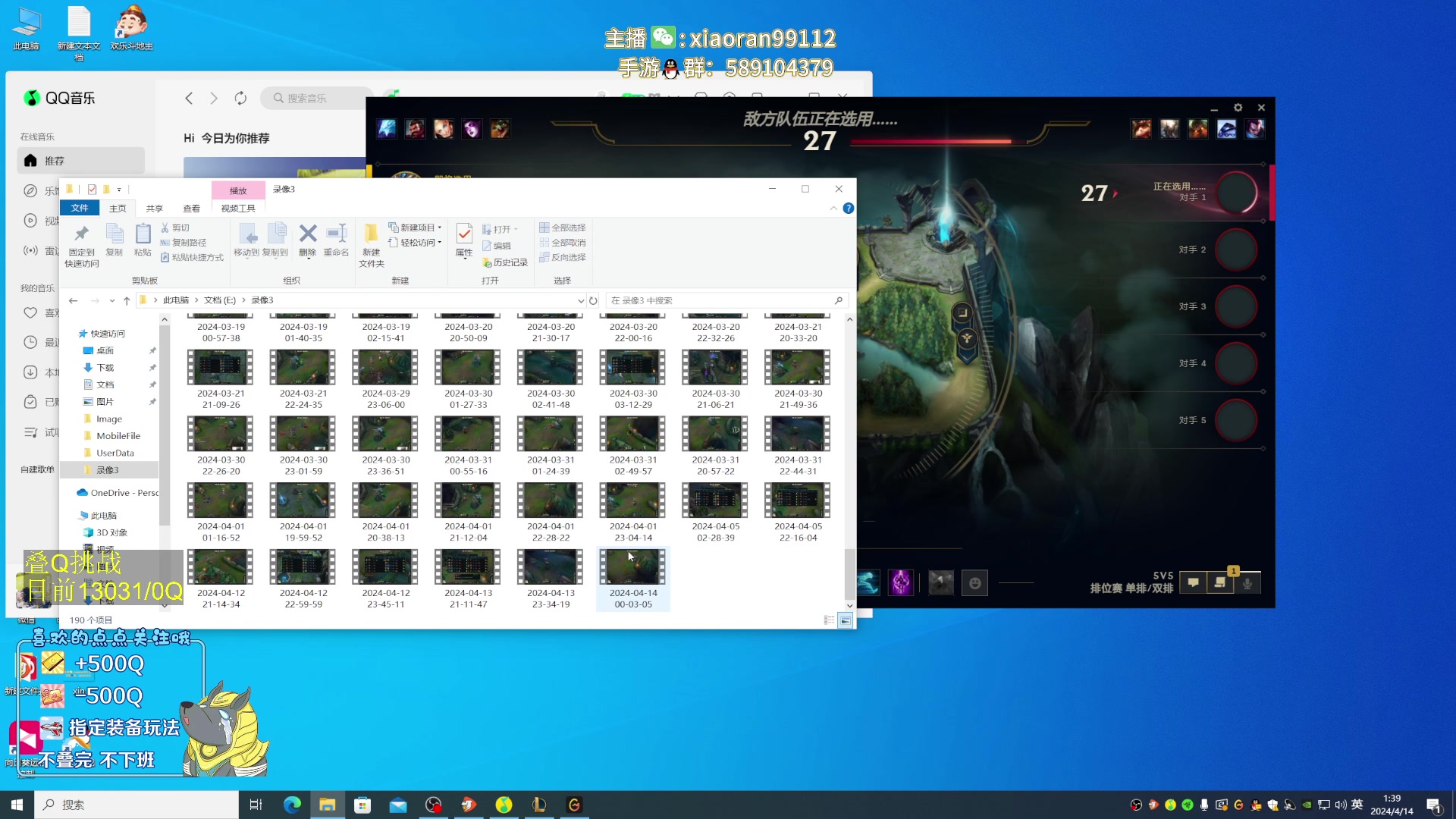
Task: Open 此电脑 desktop icon
Action: point(26,29)
